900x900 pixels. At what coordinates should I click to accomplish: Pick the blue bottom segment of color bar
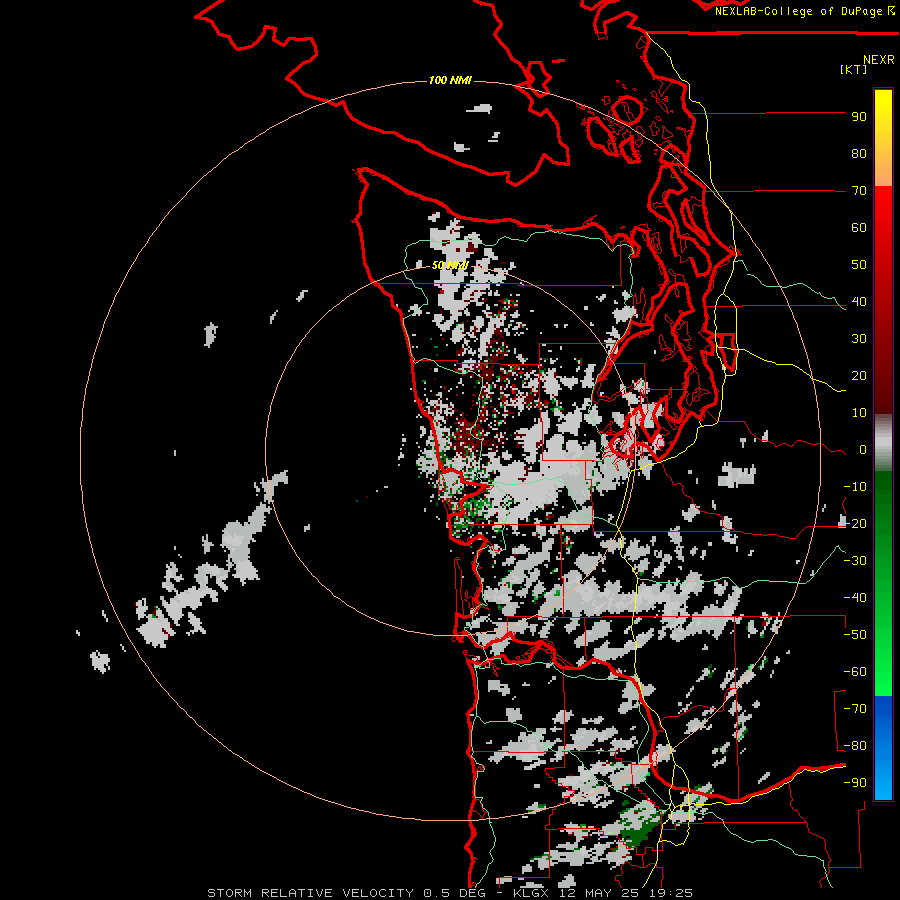[x=883, y=747]
